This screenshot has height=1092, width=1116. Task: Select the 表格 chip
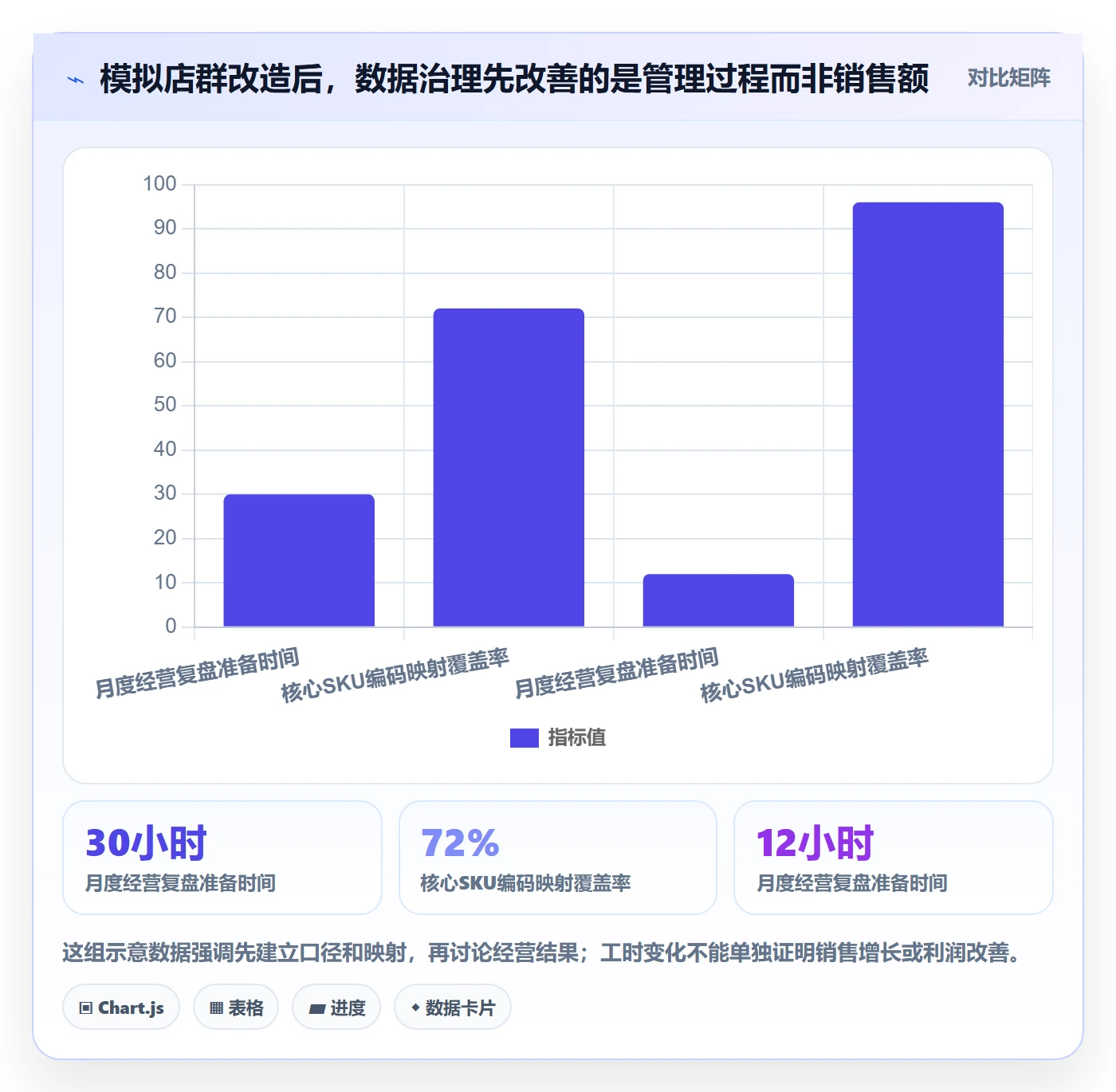pyautogui.click(x=236, y=1008)
